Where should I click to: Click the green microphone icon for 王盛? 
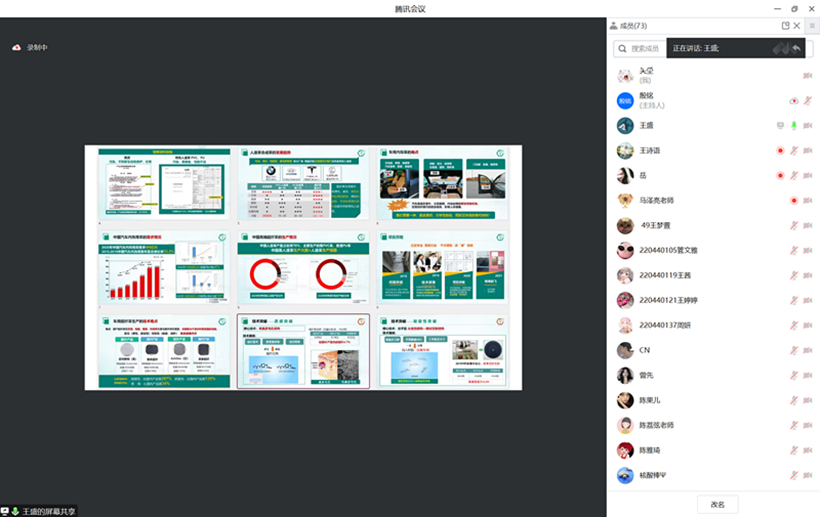794,125
